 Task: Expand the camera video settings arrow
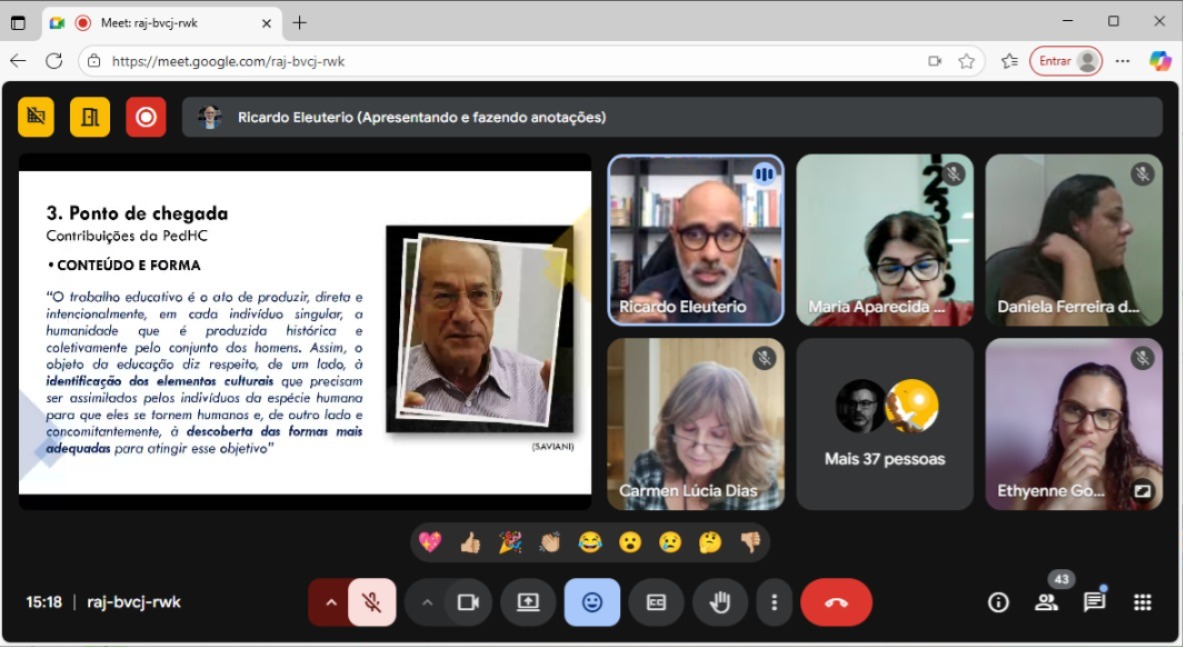click(427, 602)
